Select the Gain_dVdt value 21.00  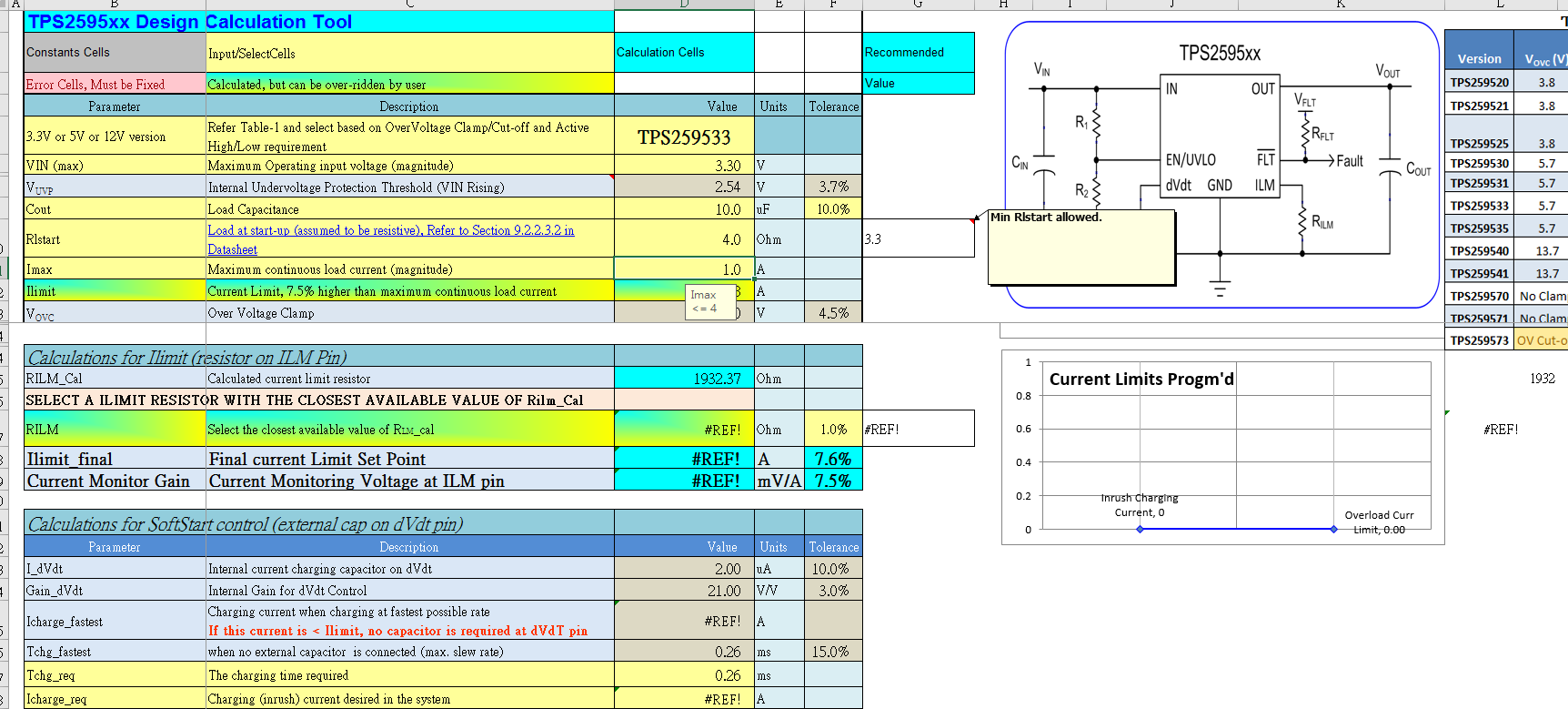684,591
